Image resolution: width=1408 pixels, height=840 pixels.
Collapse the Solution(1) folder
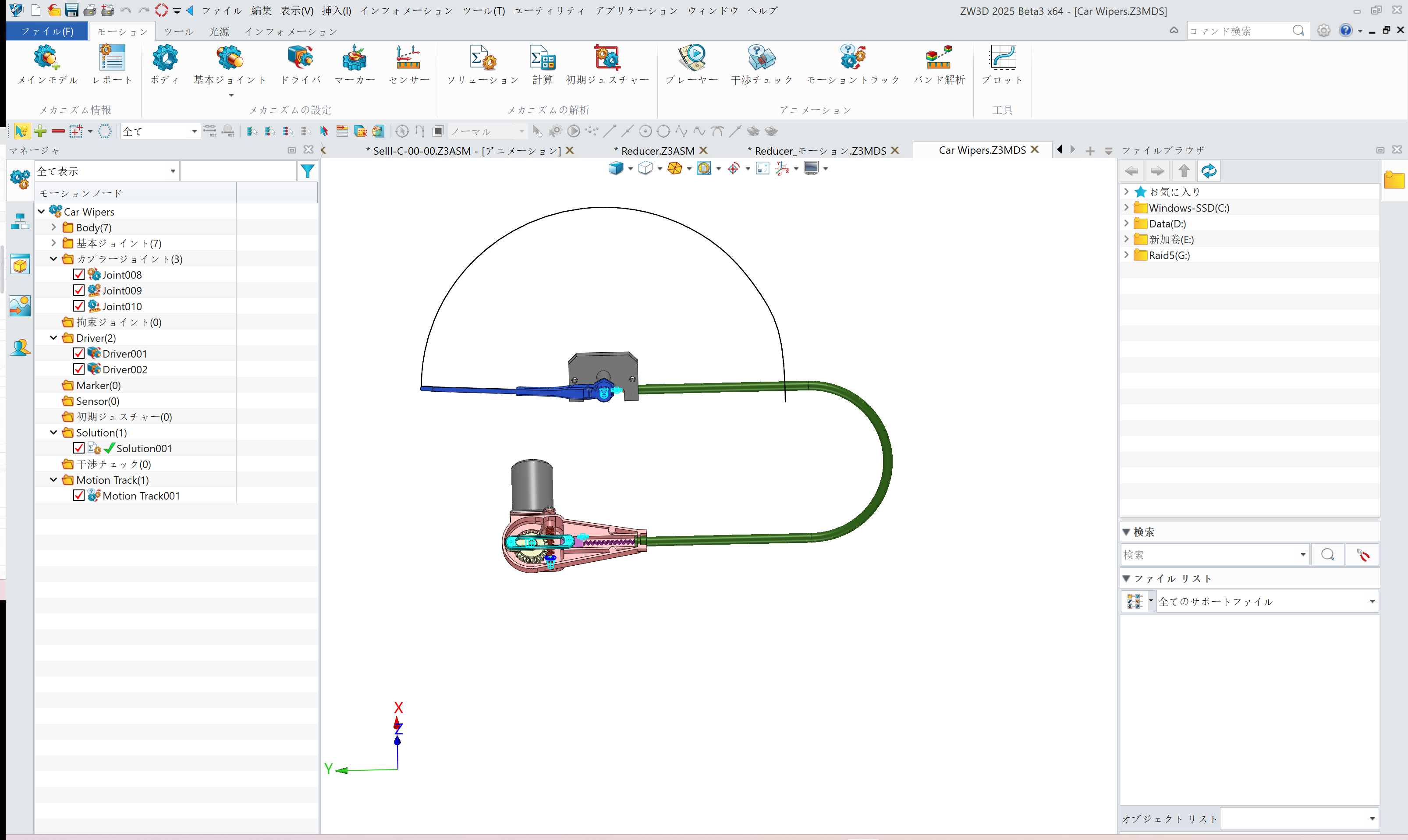54,432
